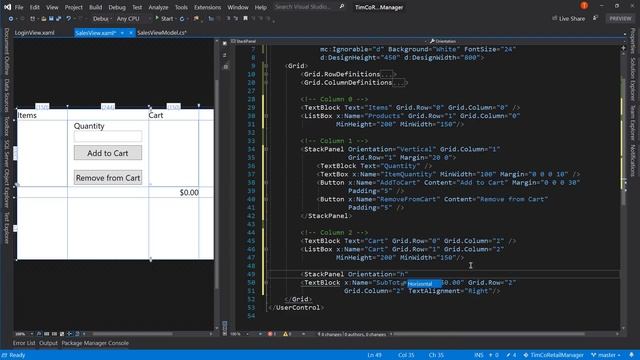The width and height of the screenshot is (640, 360).
Task: Click the split-editor plus icon at top right
Action: [x=623, y=48]
